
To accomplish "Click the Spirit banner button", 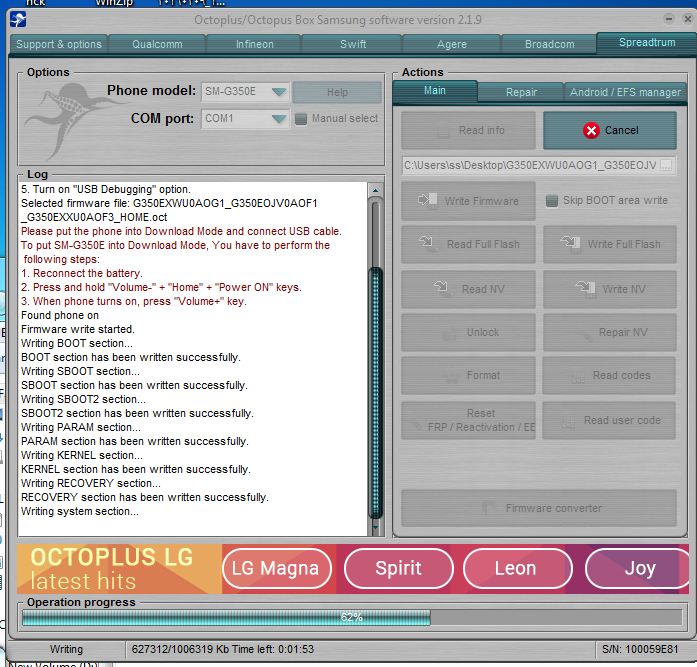I will pyautogui.click(x=398, y=568).
